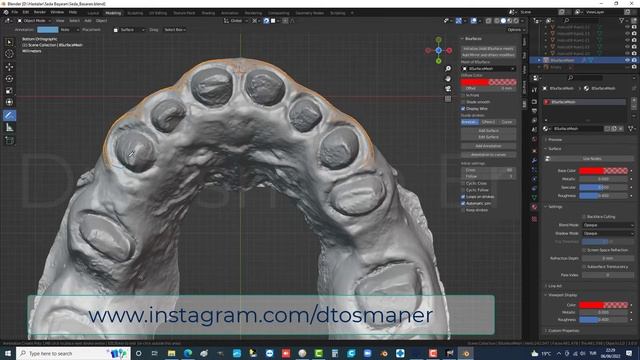
Task: Select the Cursor tool
Action: pyautogui.click(x=9, y=54)
